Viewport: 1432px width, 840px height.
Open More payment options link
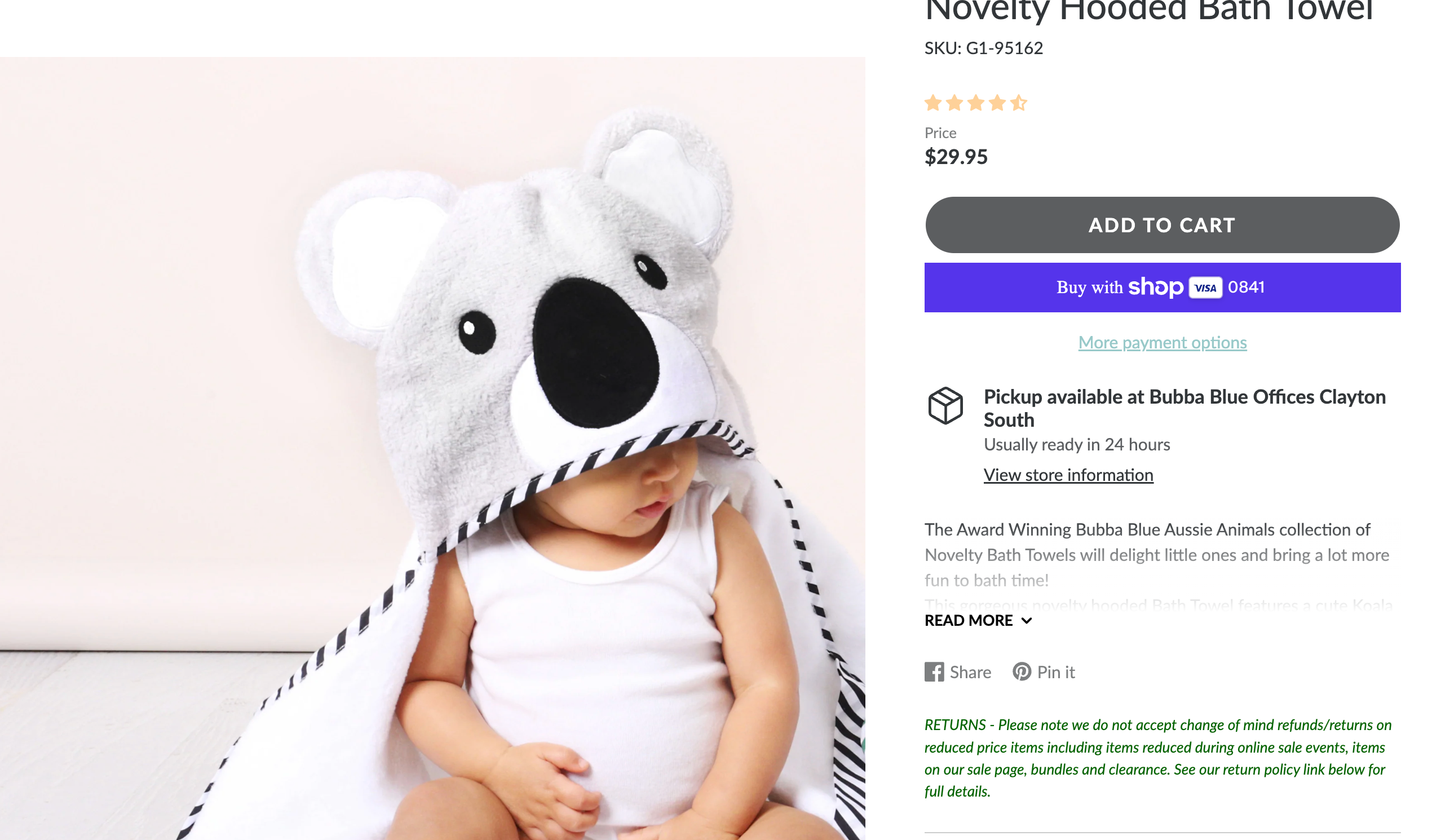(x=1162, y=342)
